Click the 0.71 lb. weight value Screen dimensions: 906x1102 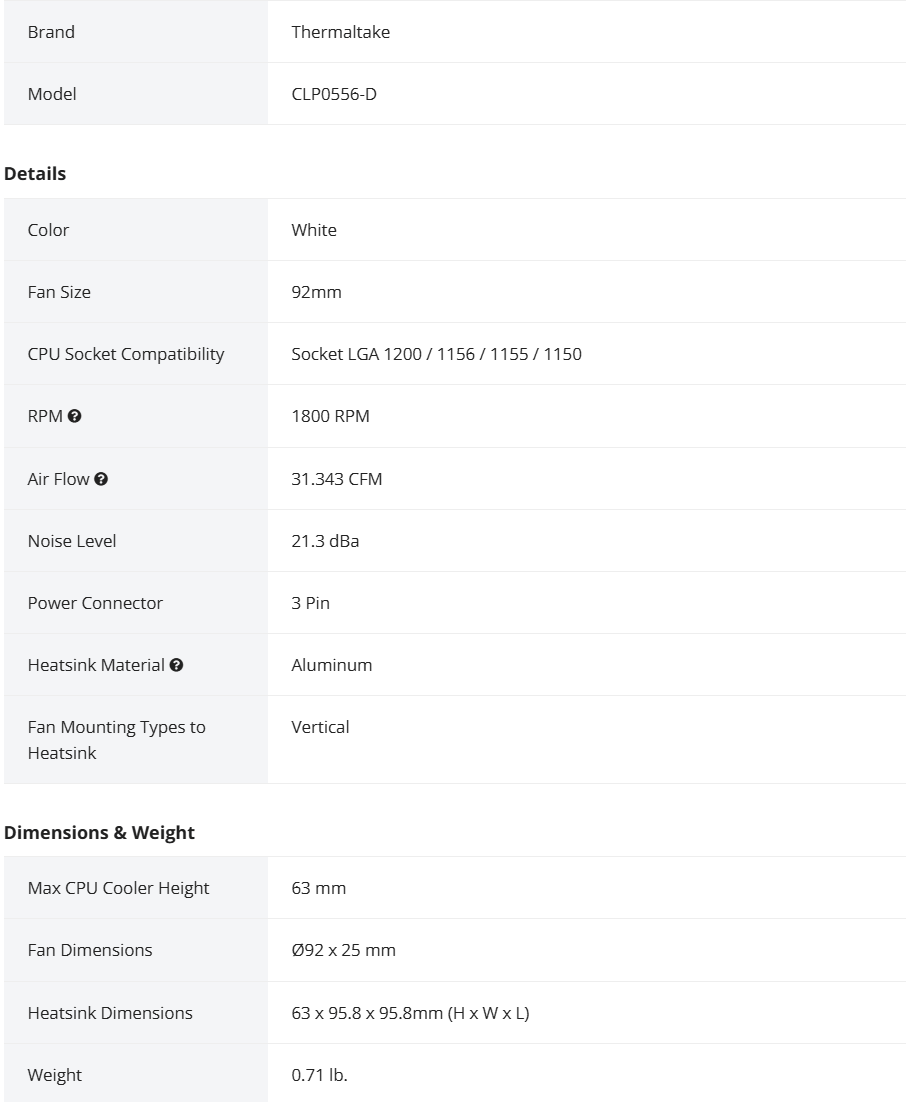319,1075
